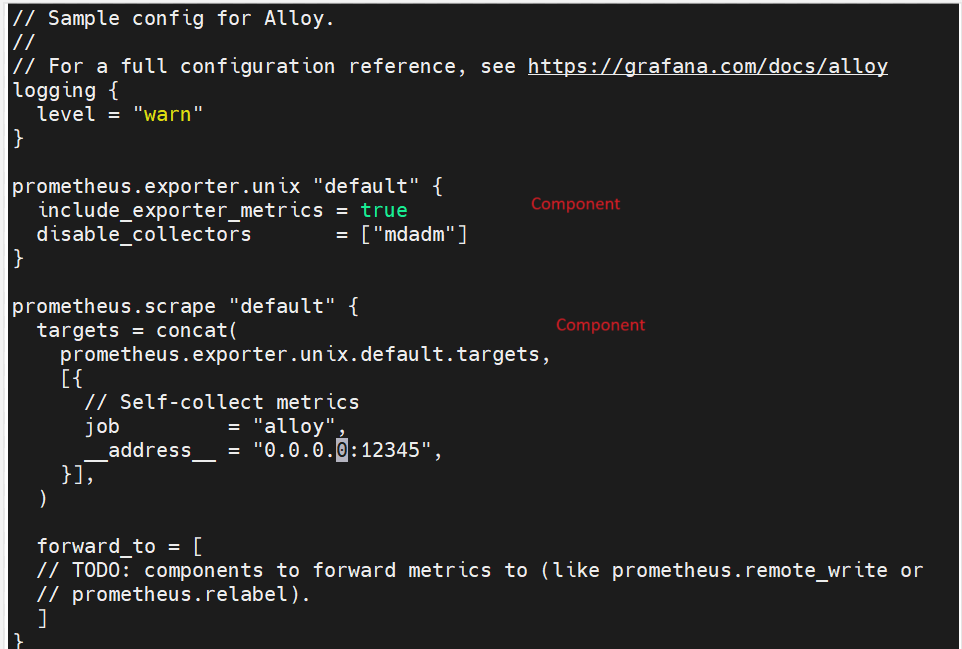Click the "mdadm" collector string
The width and height of the screenshot is (962, 649).
point(414,234)
